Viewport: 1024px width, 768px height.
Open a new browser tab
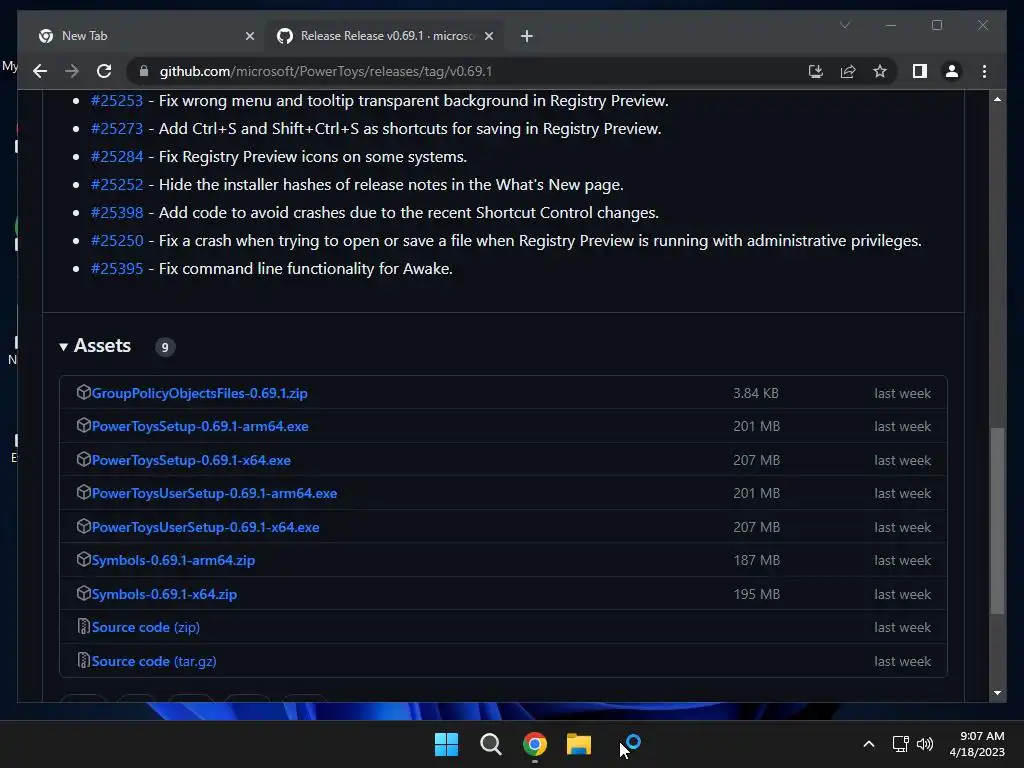(x=527, y=36)
